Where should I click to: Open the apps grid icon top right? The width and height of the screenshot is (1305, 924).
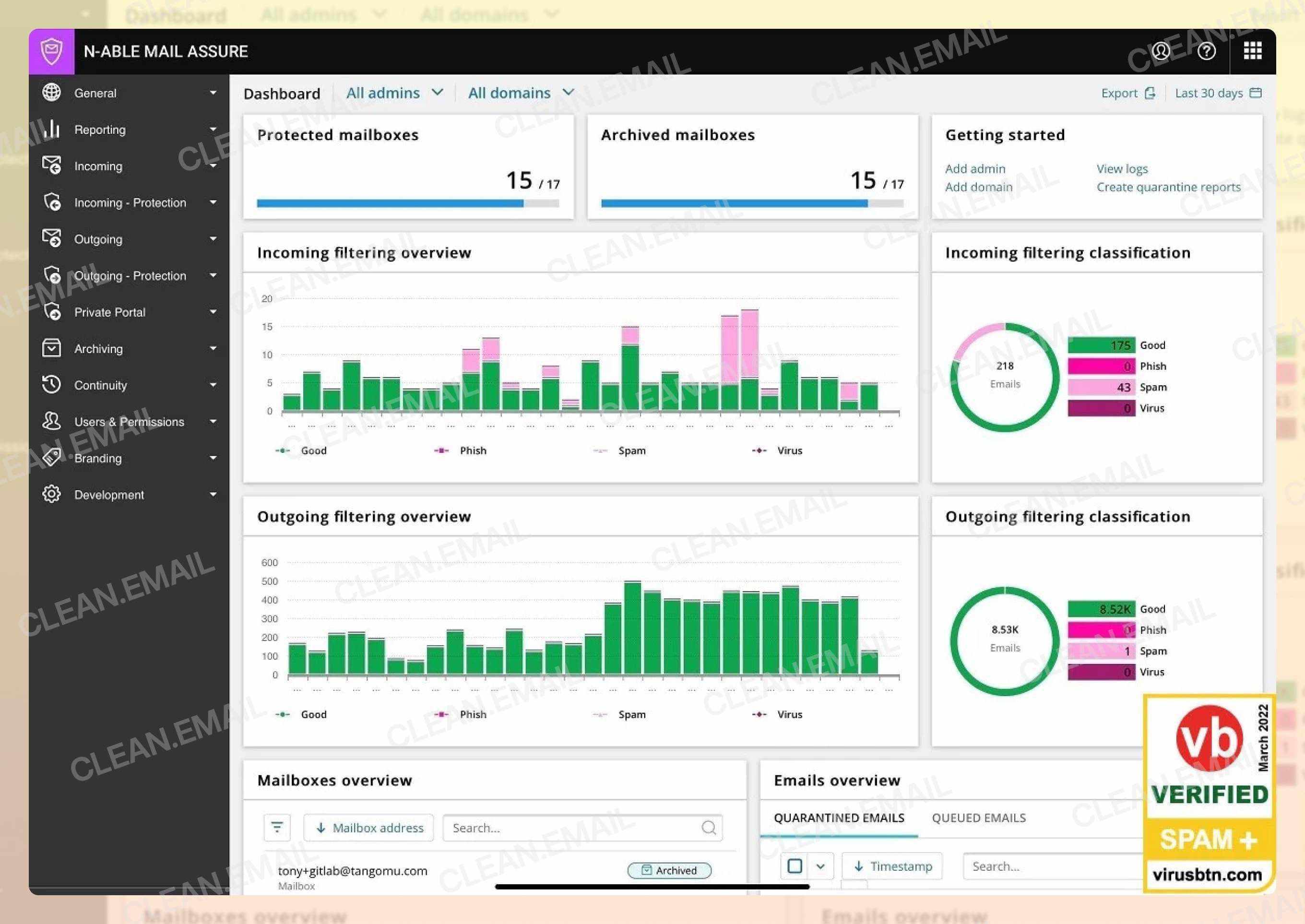[x=1252, y=52]
